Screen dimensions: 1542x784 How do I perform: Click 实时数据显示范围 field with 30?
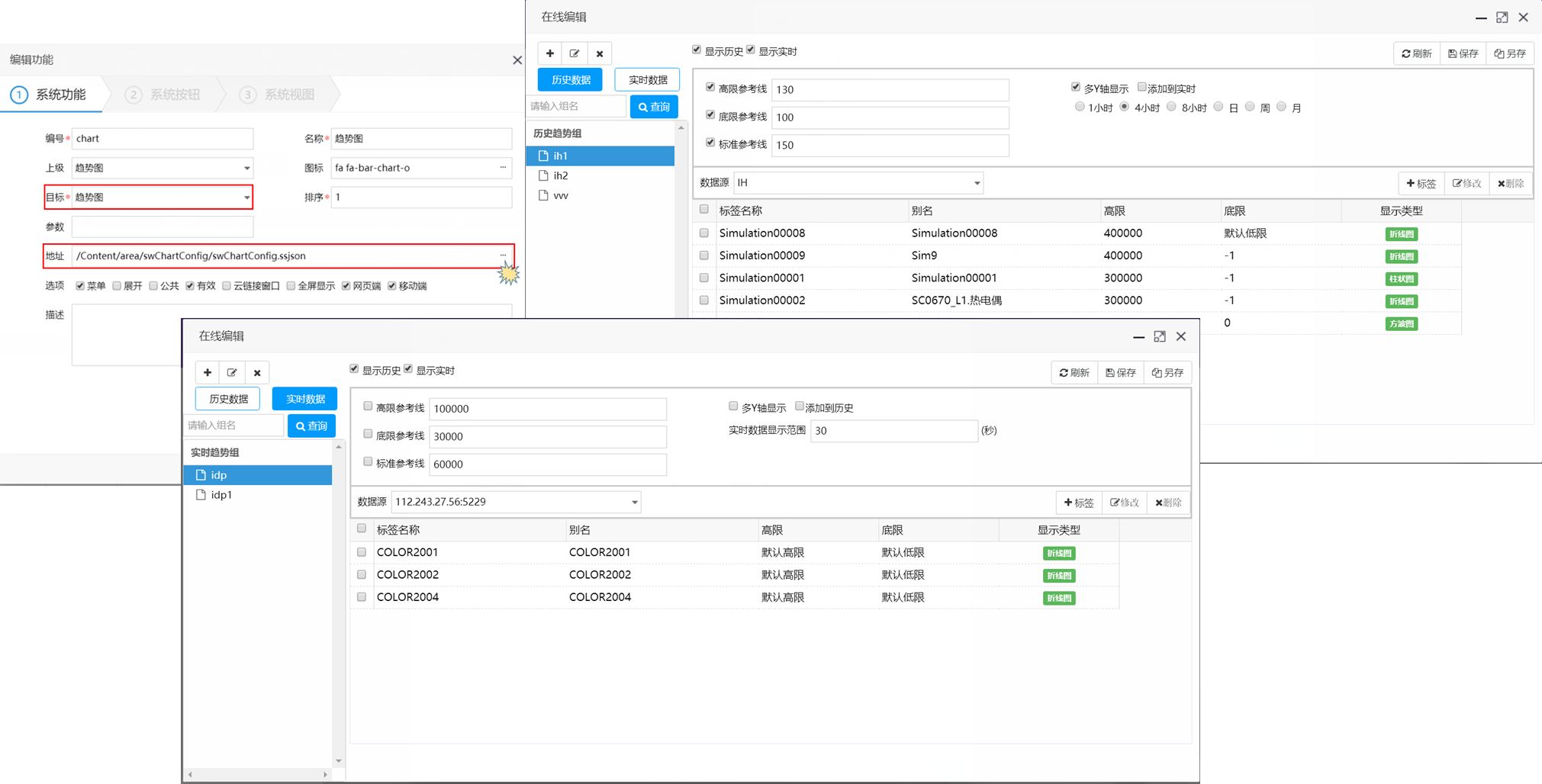coord(894,430)
